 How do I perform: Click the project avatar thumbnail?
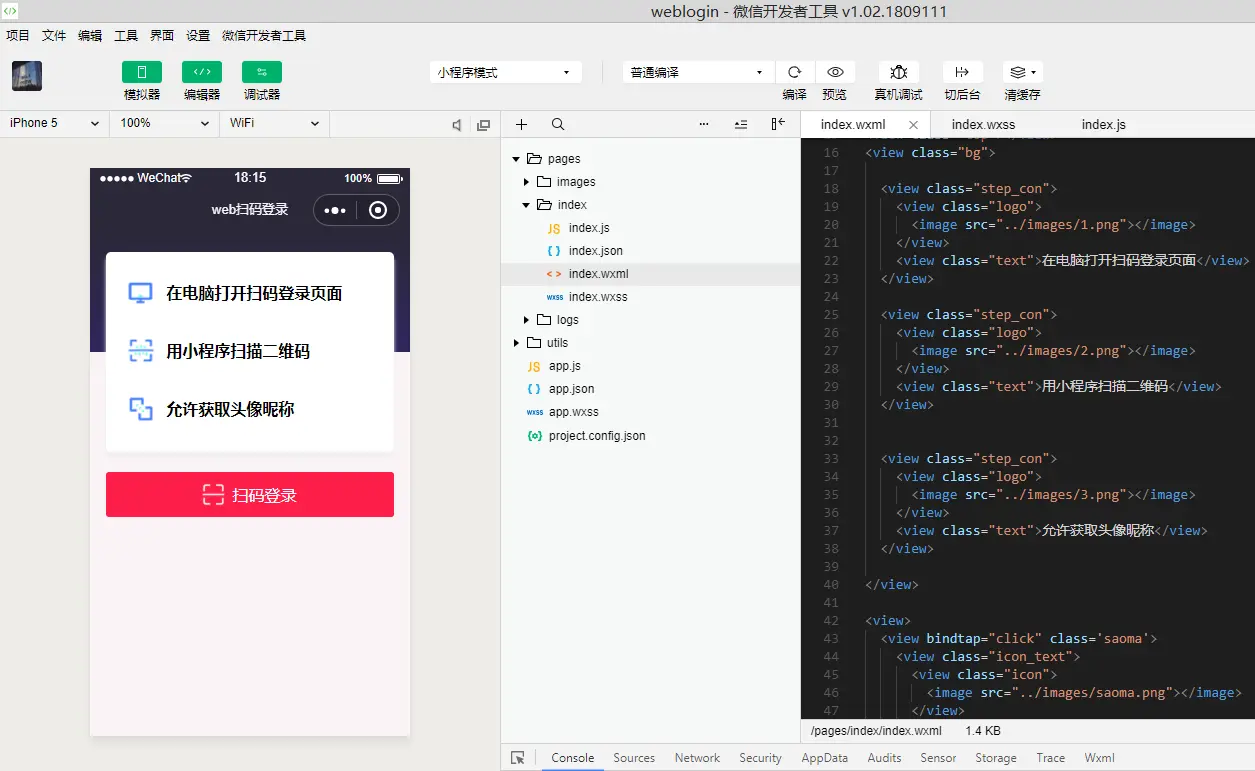(x=27, y=76)
